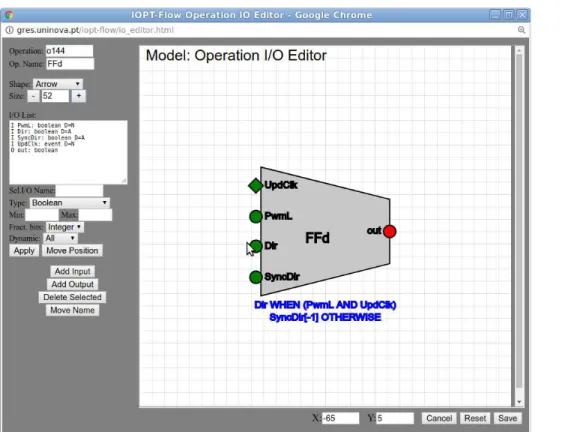Click the 'I UpdClk: event' line in I/O List

point(43,144)
